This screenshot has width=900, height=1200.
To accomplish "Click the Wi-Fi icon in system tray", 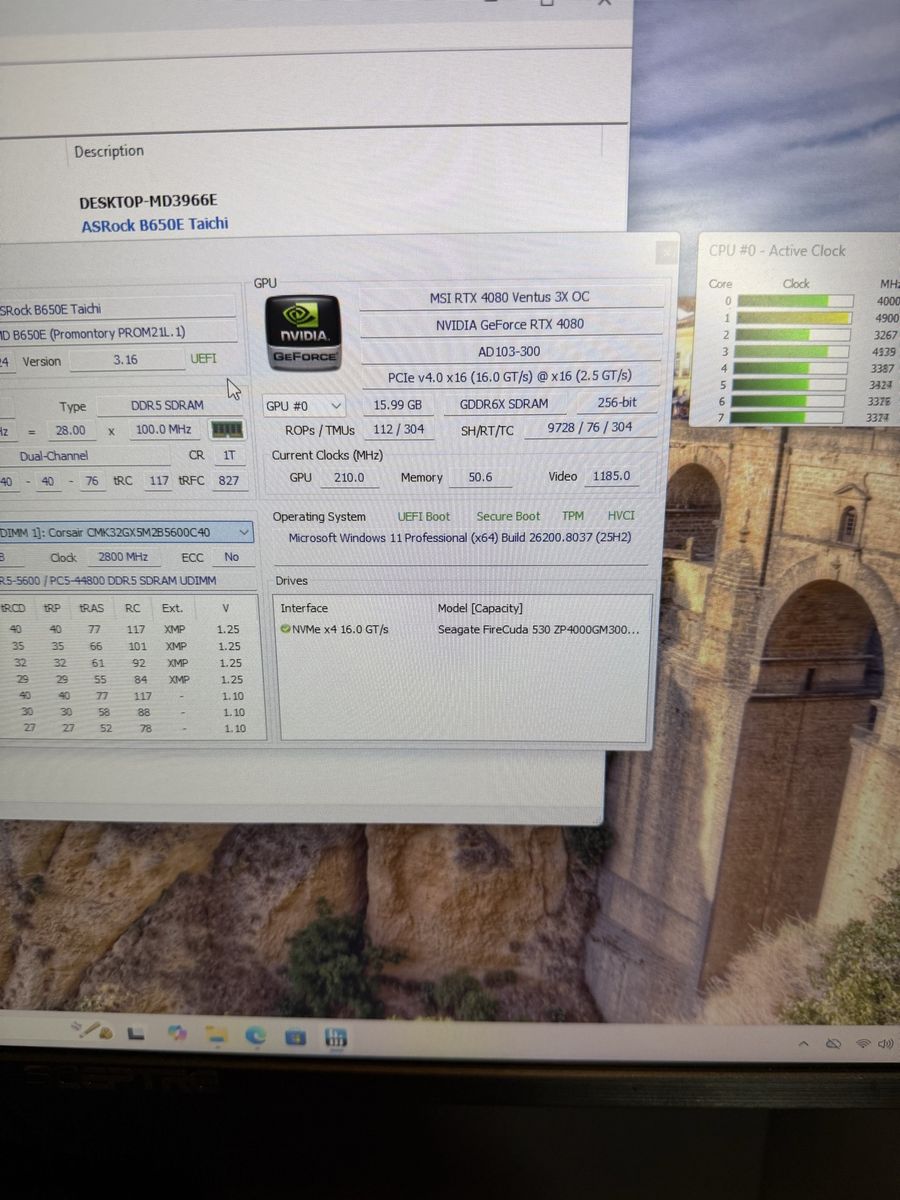I will pos(862,1044).
